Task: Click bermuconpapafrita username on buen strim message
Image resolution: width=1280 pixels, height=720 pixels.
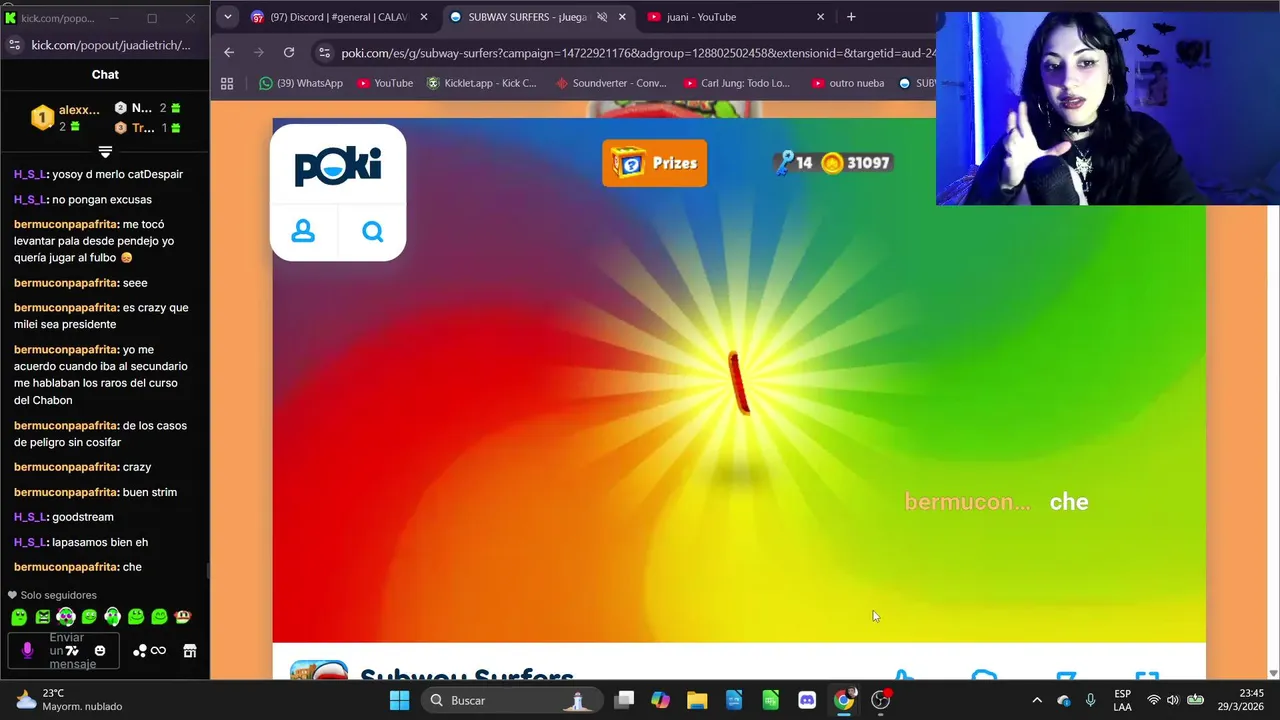Action: point(65,492)
